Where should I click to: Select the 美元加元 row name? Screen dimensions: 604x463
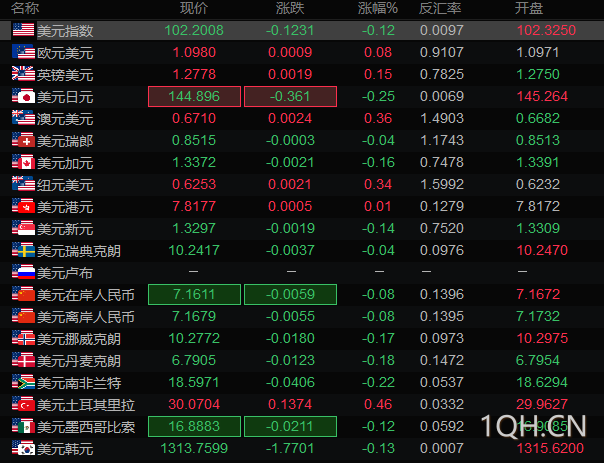click(x=65, y=163)
